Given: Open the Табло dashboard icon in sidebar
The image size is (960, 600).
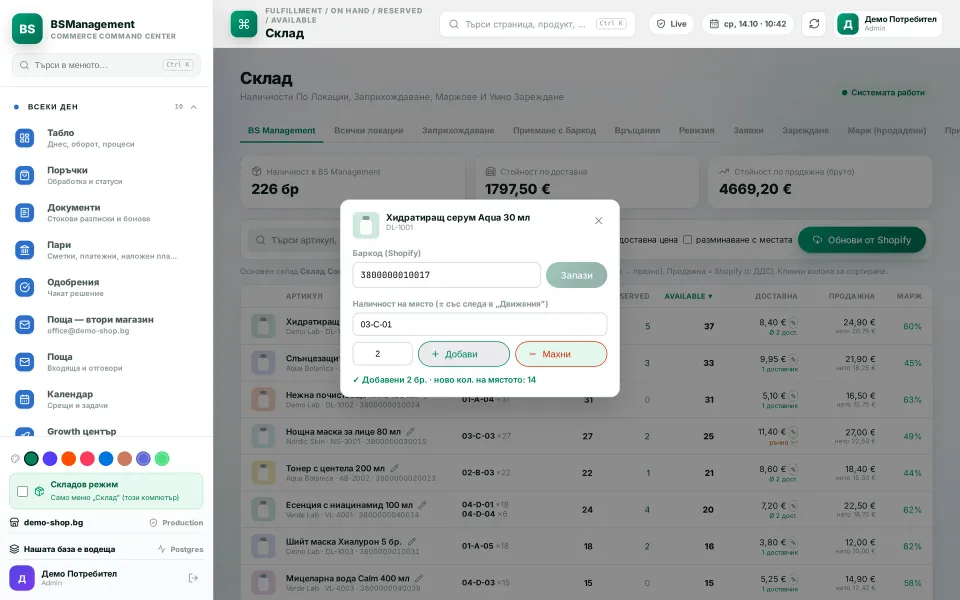Looking at the screenshot, I should (24, 138).
